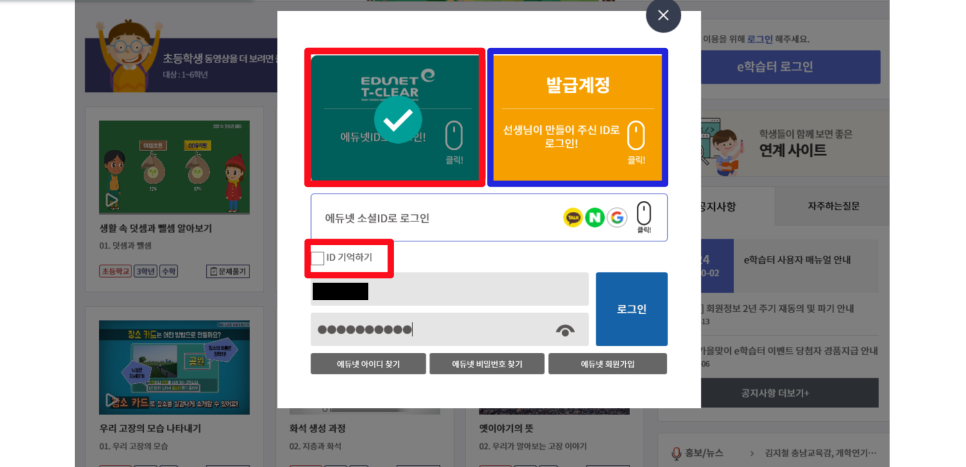Screen dimensions: 966x467
Task: Click the Naver social login icon
Action: 595,217
